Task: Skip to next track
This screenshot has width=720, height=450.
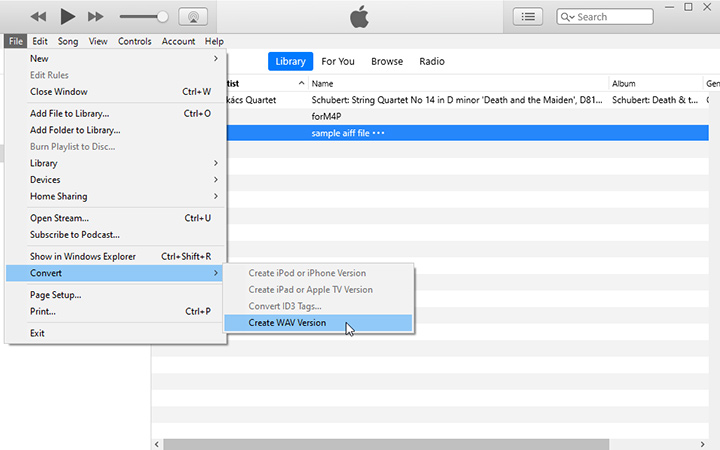Action: pos(96,17)
